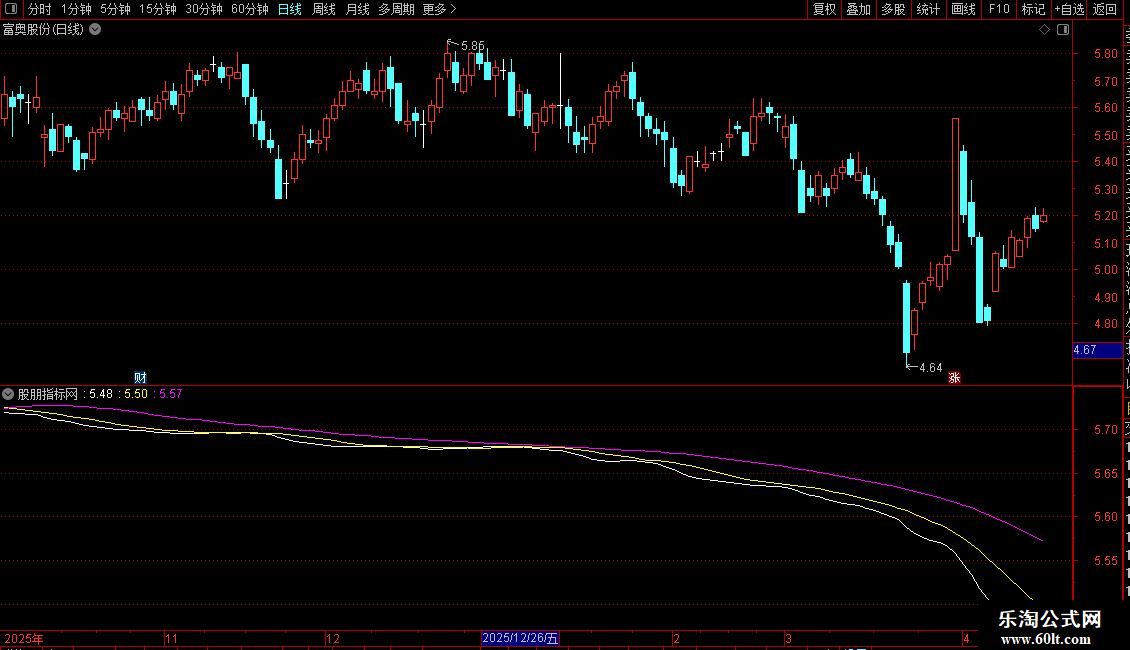Click the white 5.48 indicator value
Viewport: 1130px width, 650px height.
click(102, 394)
